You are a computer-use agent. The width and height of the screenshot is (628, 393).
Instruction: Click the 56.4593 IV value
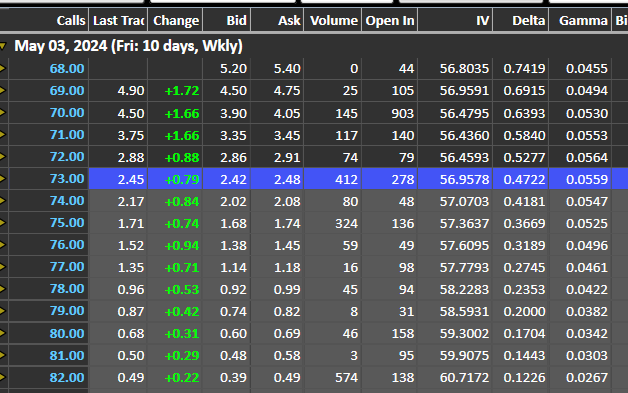pos(464,157)
